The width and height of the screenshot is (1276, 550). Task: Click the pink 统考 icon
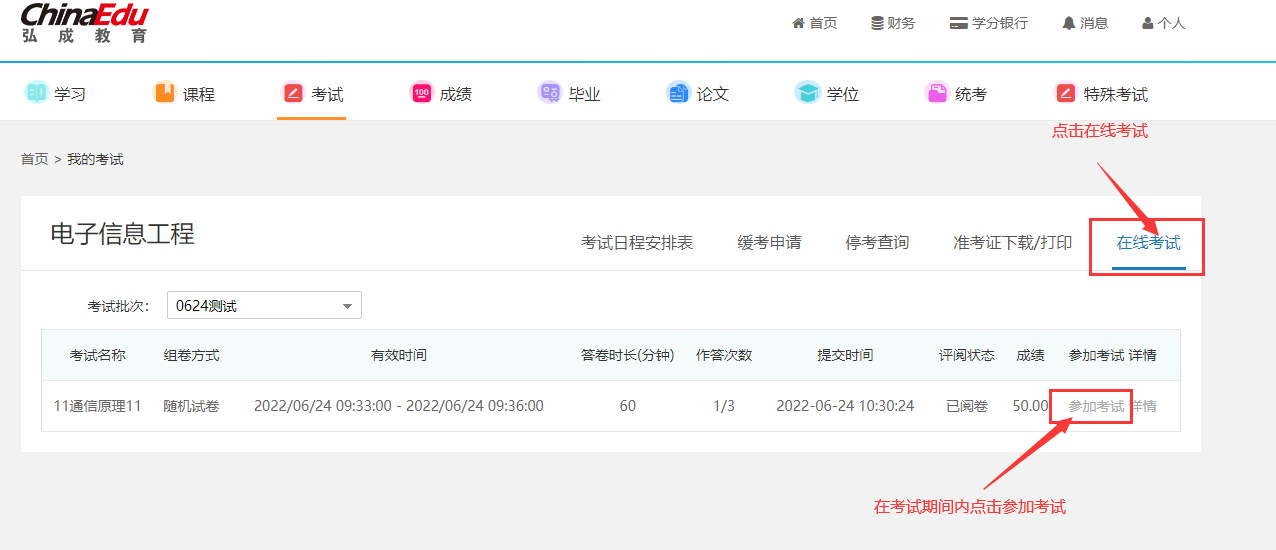click(936, 93)
